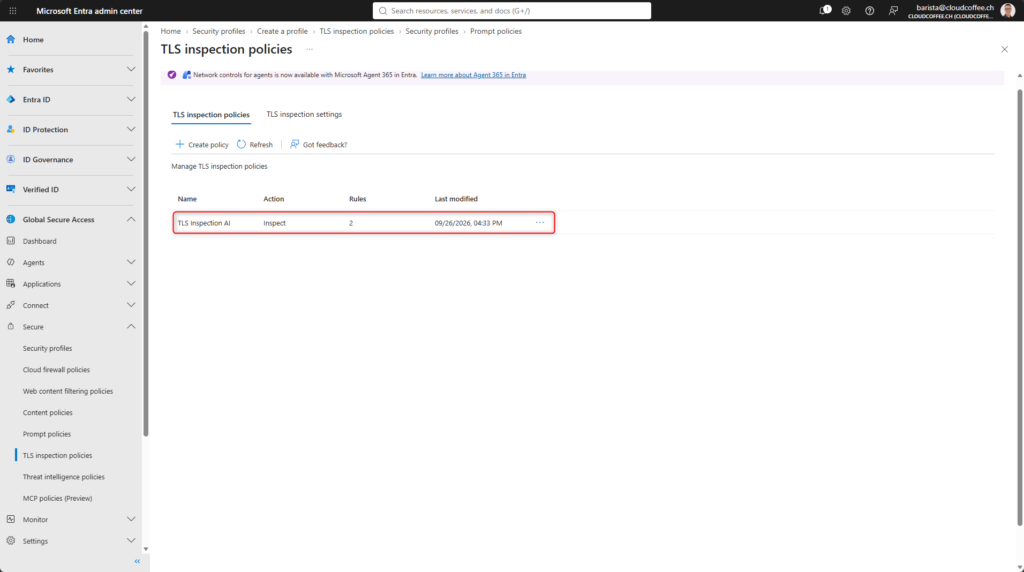Expand the Entra ID section

pos(131,99)
